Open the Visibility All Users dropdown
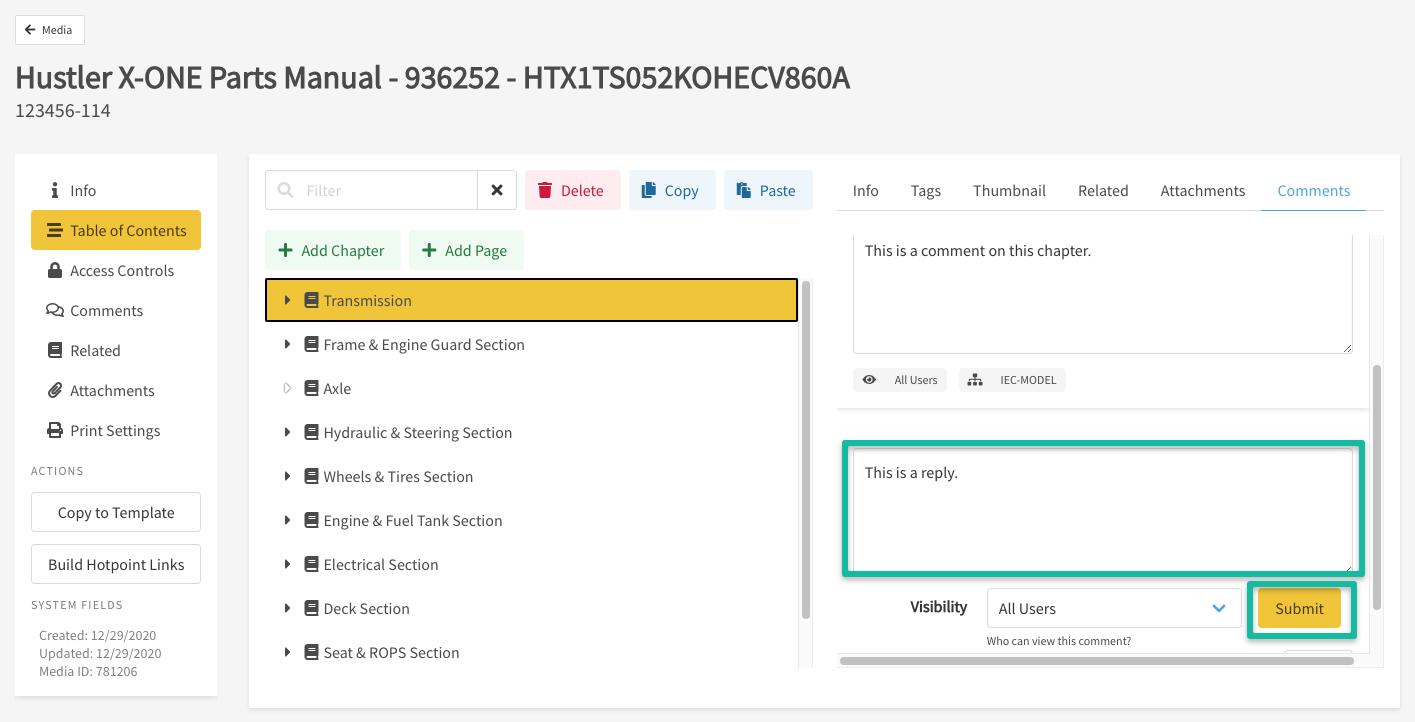The height and width of the screenshot is (722, 1415). 1113,608
